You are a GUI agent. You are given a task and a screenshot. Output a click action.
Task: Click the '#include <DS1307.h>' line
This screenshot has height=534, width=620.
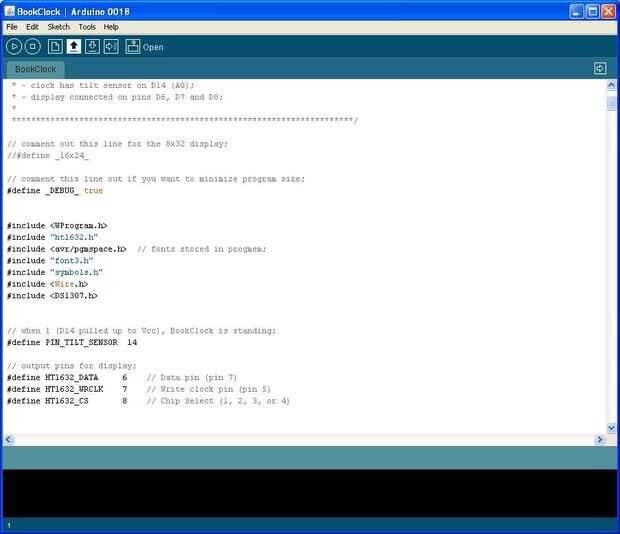coord(53,296)
